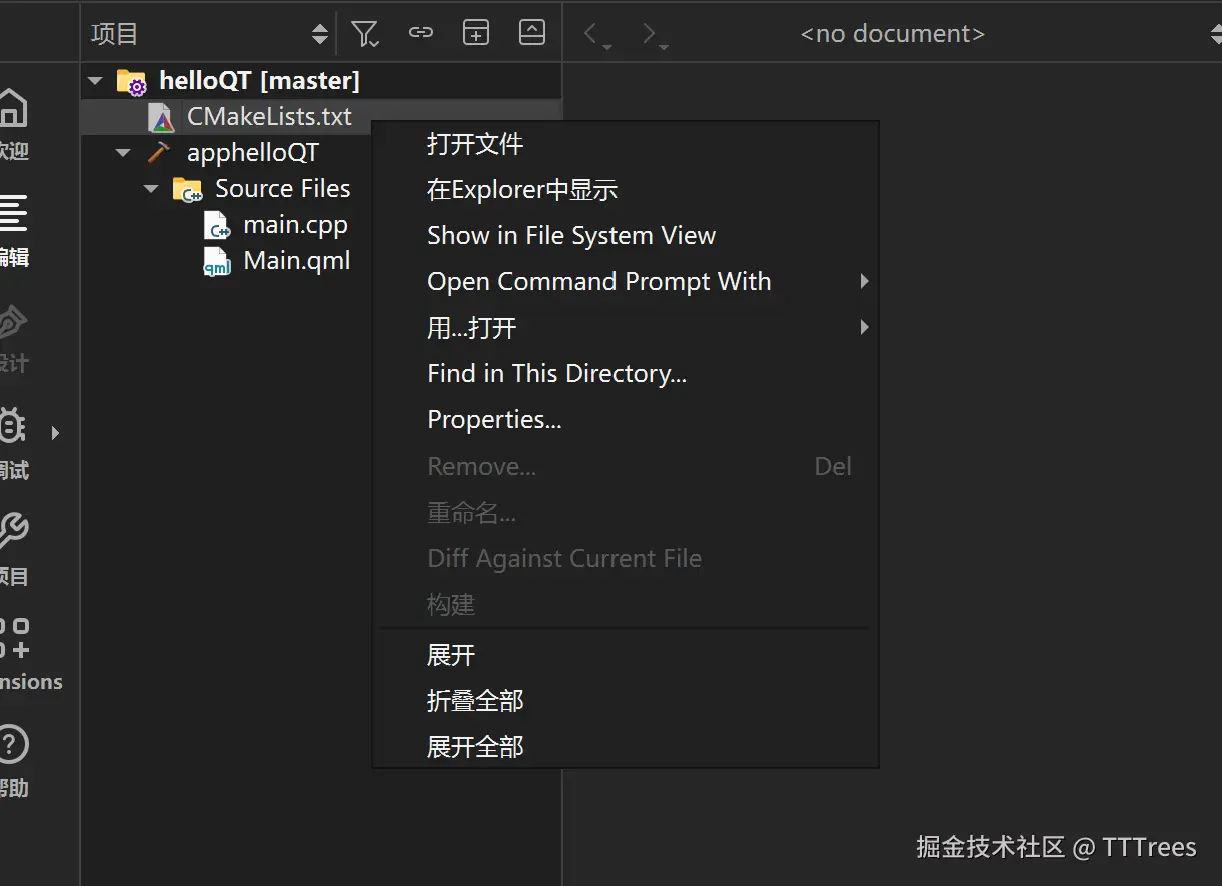Collapse the helloQT [master] project node
Screen dimensions: 1222x886
(x=96, y=80)
